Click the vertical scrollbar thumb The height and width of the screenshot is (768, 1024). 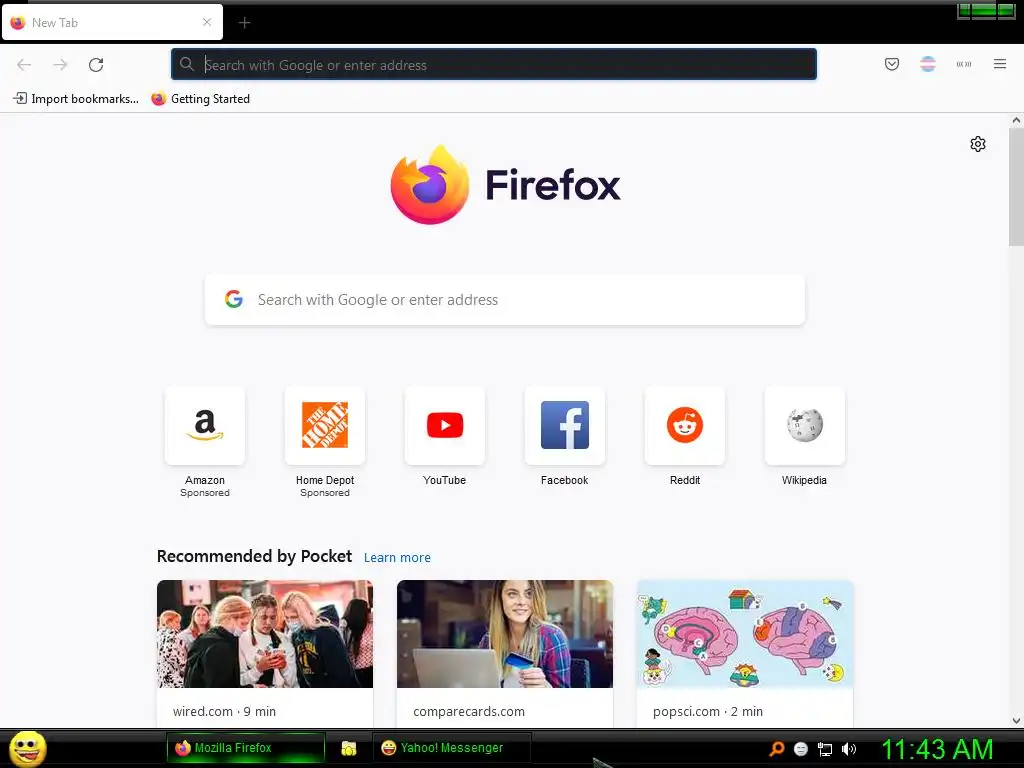1016,187
